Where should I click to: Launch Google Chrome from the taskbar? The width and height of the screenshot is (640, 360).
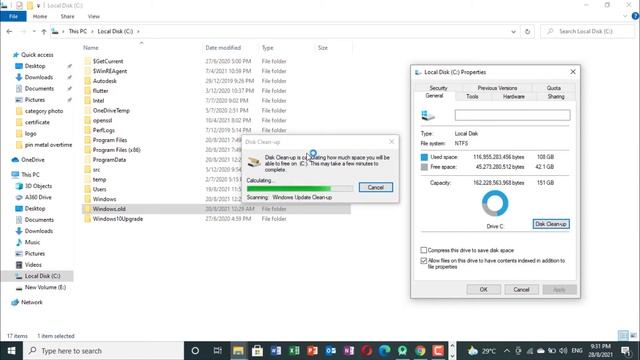coord(420,351)
